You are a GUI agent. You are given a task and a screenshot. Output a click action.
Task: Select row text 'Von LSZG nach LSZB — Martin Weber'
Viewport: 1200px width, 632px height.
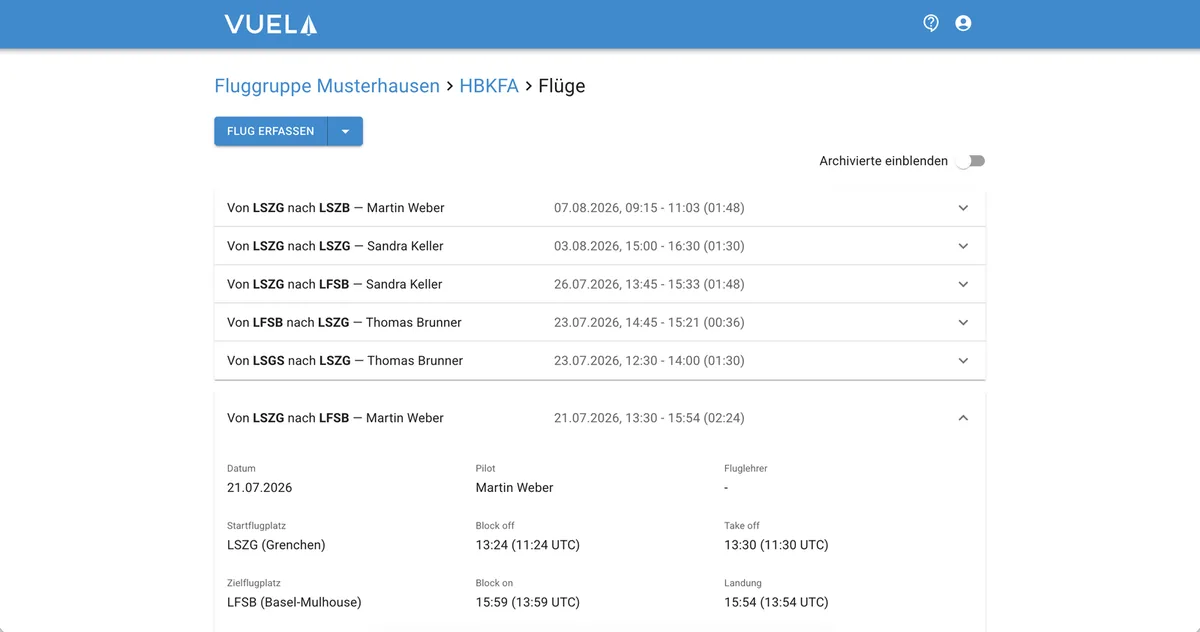[x=336, y=208]
